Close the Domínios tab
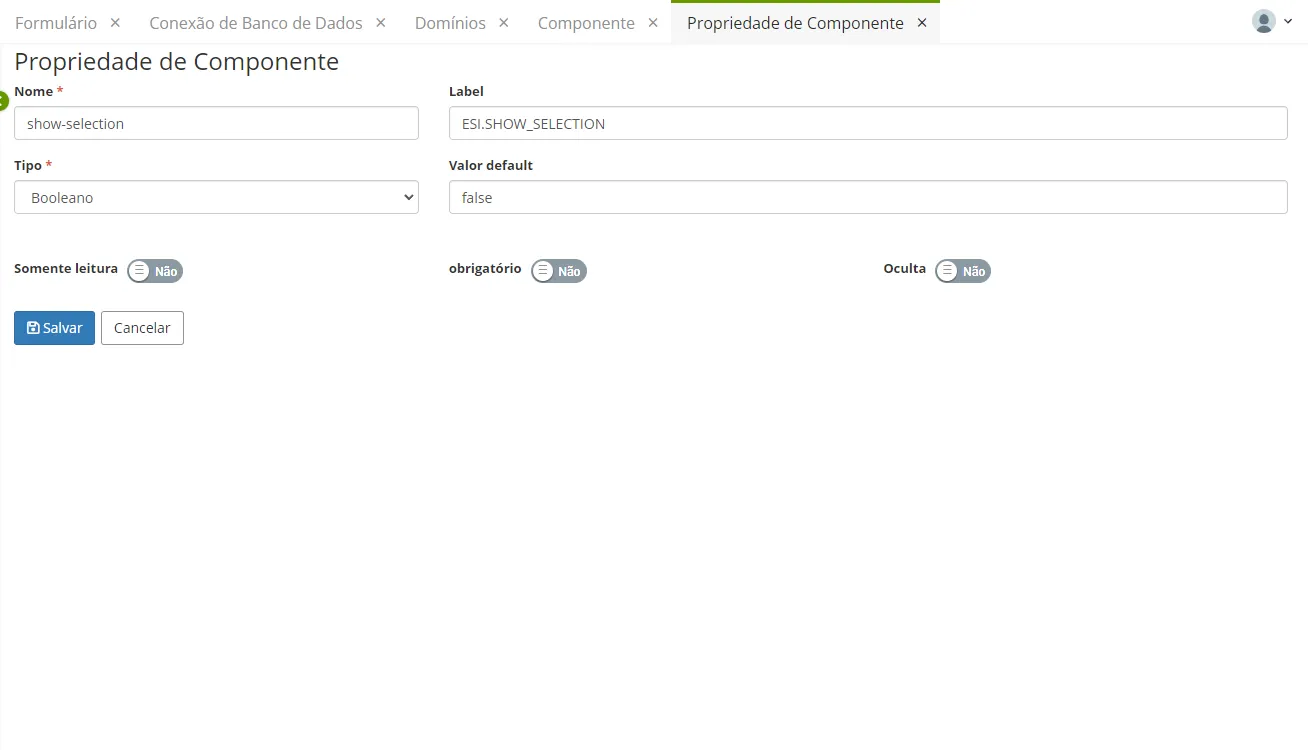 coord(504,22)
